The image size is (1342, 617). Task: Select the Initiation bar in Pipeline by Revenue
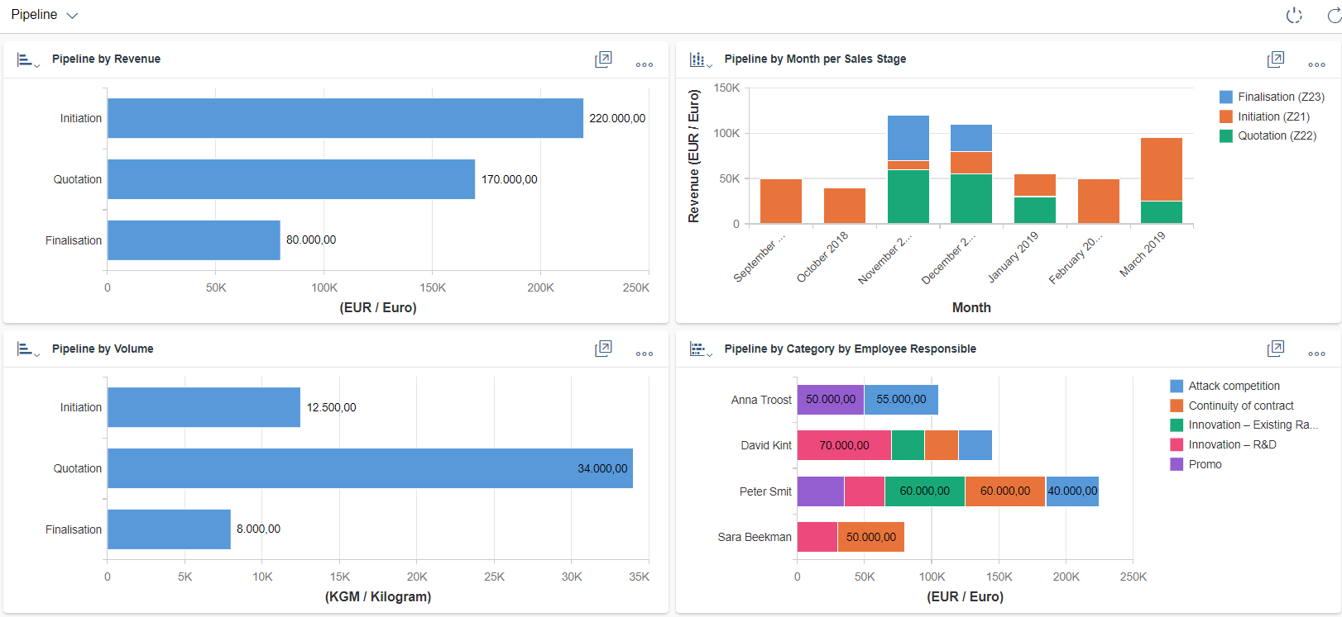tap(345, 118)
